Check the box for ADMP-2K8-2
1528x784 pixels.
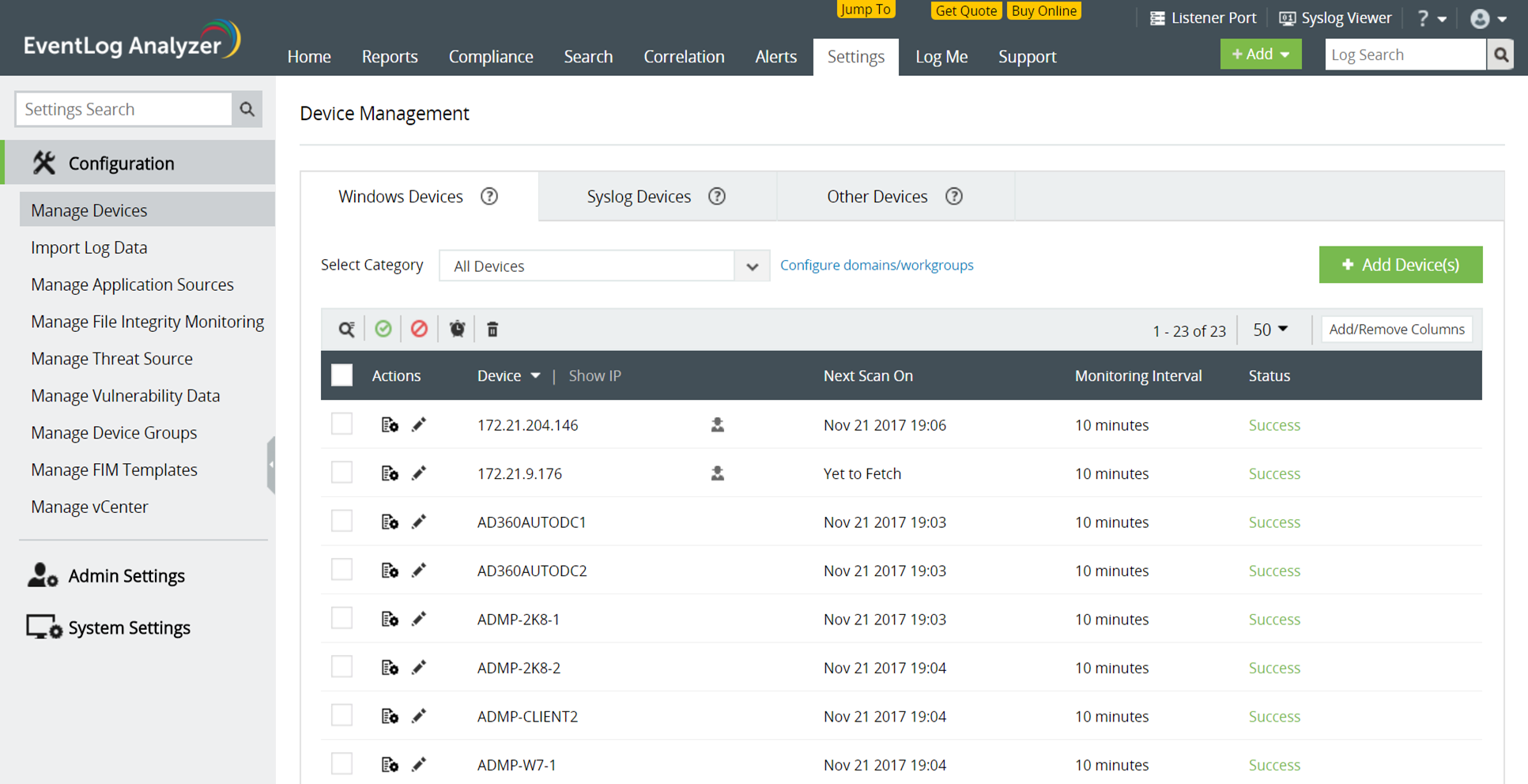[341, 667]
